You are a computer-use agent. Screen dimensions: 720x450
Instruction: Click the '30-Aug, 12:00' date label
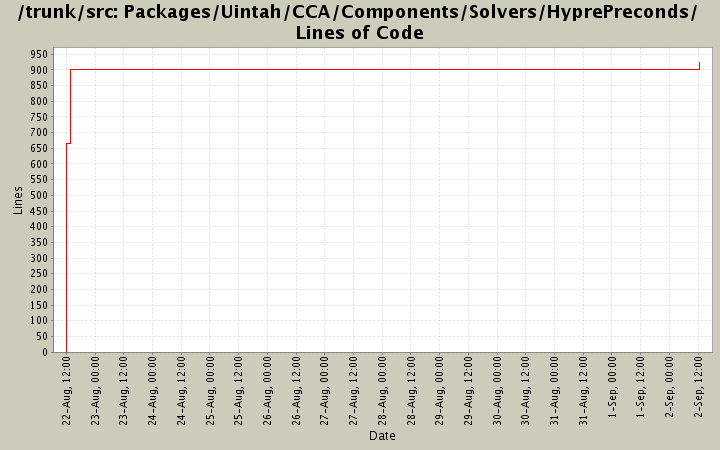point(526,390)
